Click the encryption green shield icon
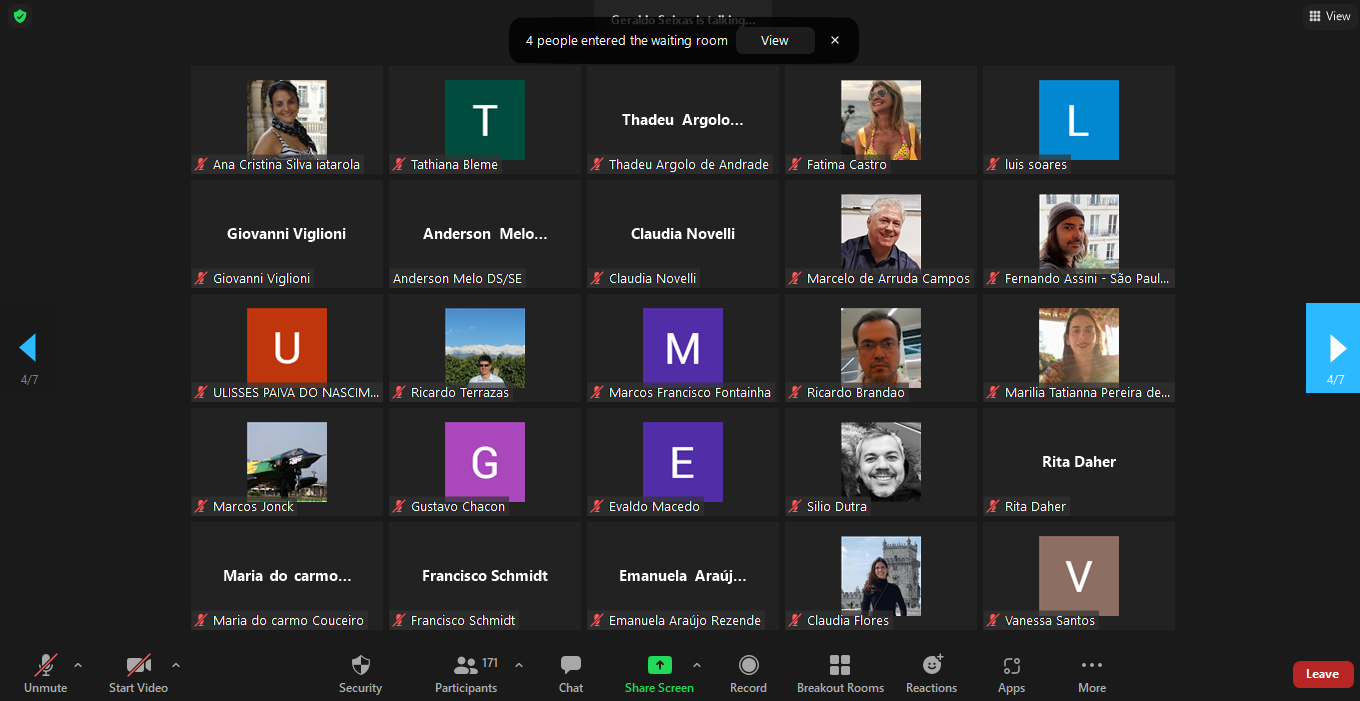 click(x=20, y=16)
